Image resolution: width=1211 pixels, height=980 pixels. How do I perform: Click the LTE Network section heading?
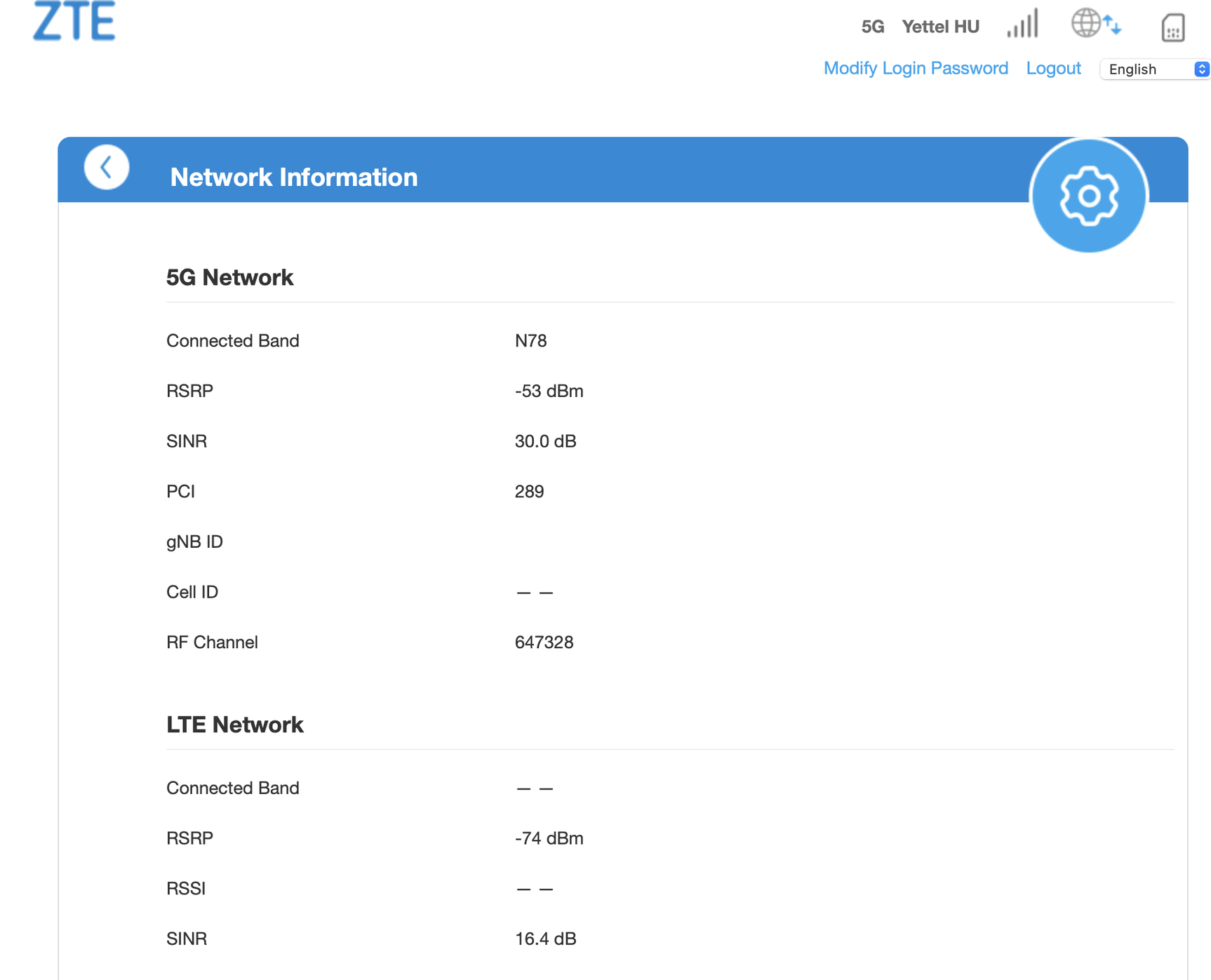click(235, 725)
